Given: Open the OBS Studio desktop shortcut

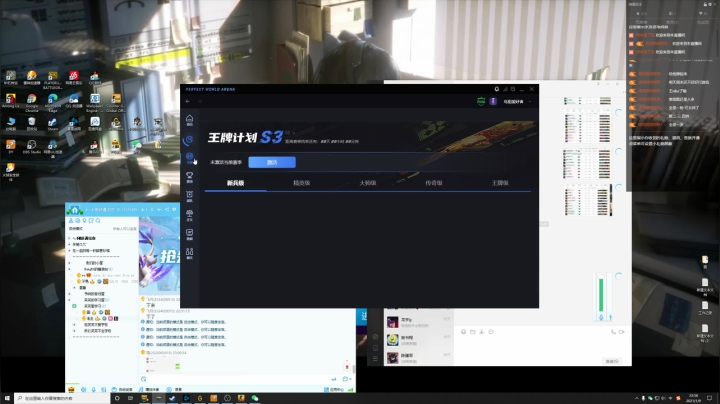Looking at the screenshot, I should [32, 146].
